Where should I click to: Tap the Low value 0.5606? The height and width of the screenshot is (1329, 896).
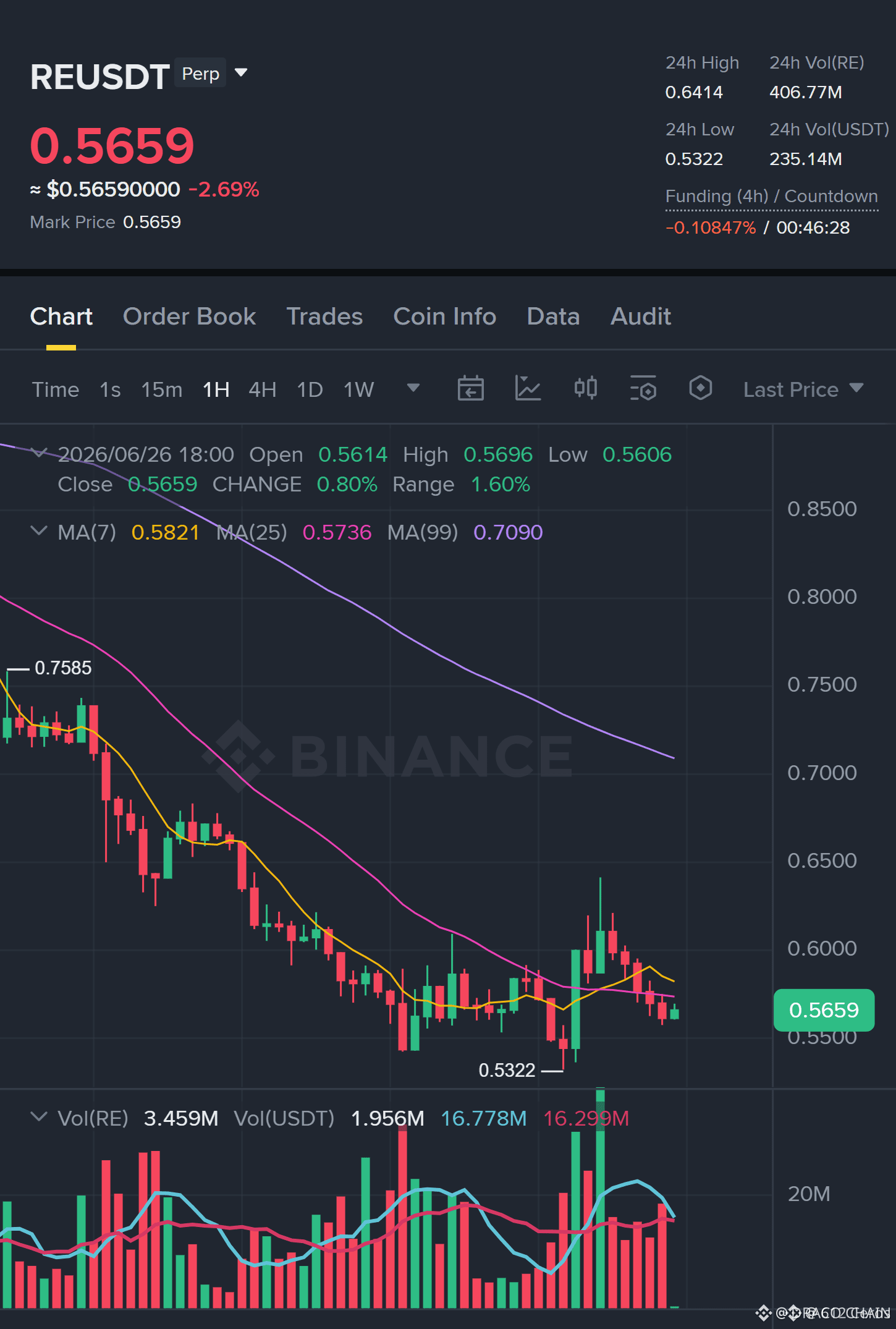[637, 454]
